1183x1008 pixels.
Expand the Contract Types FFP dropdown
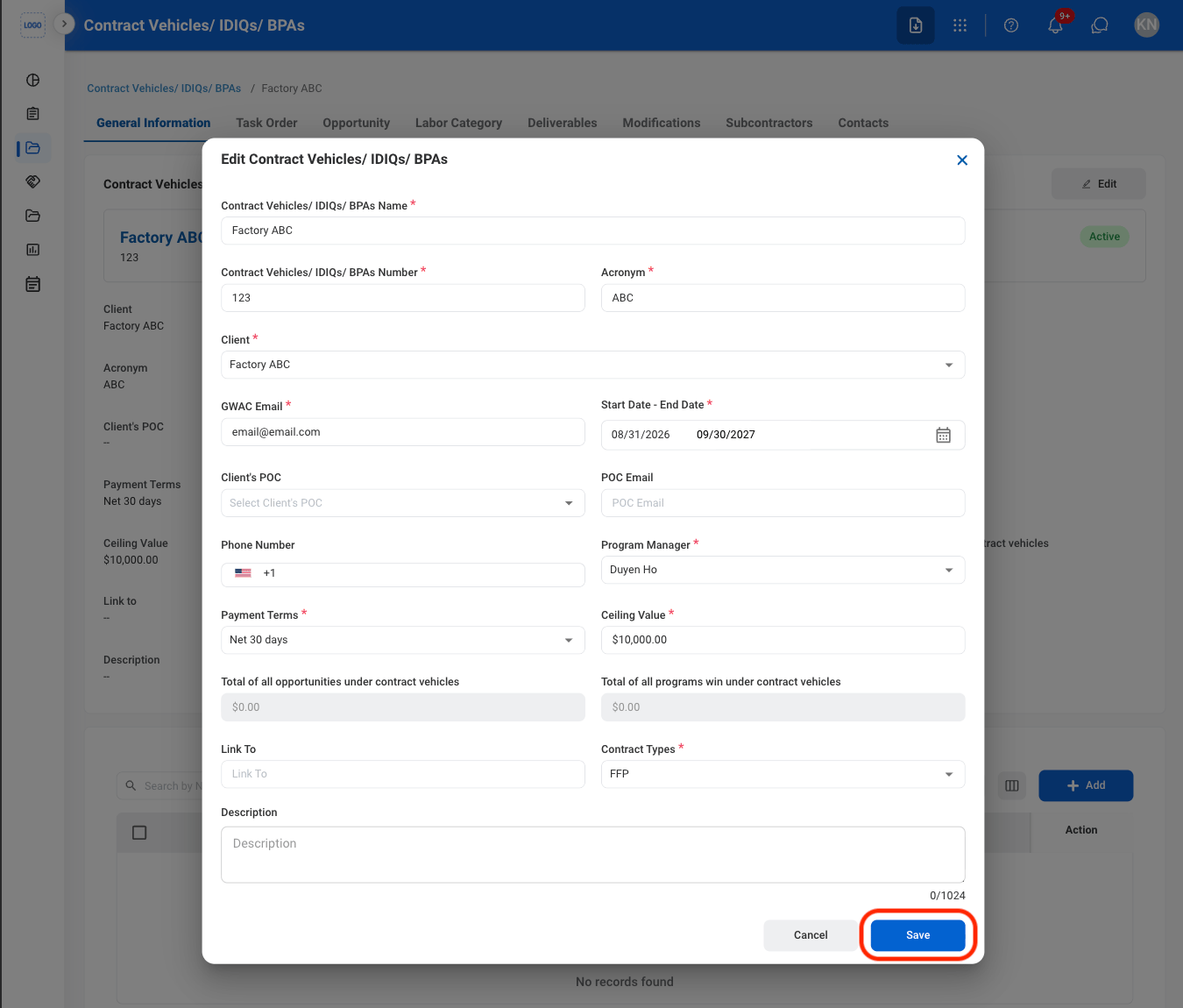tap(783, 774)
